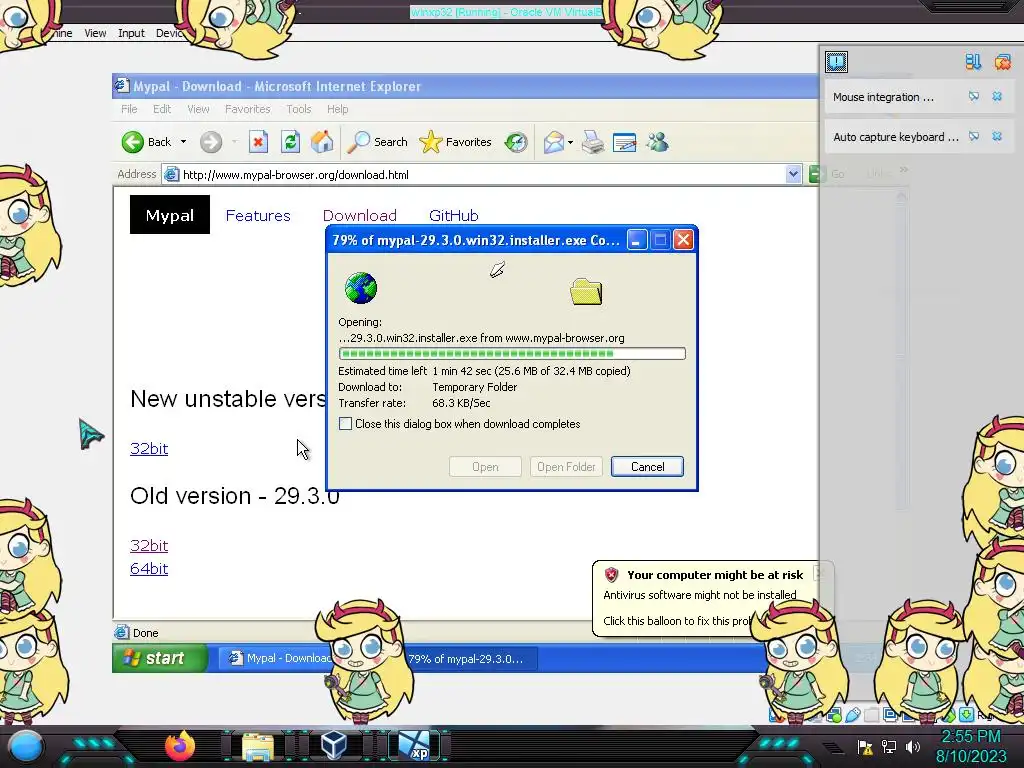Dismiss the Mouse integration notification

tap(997, 97)
